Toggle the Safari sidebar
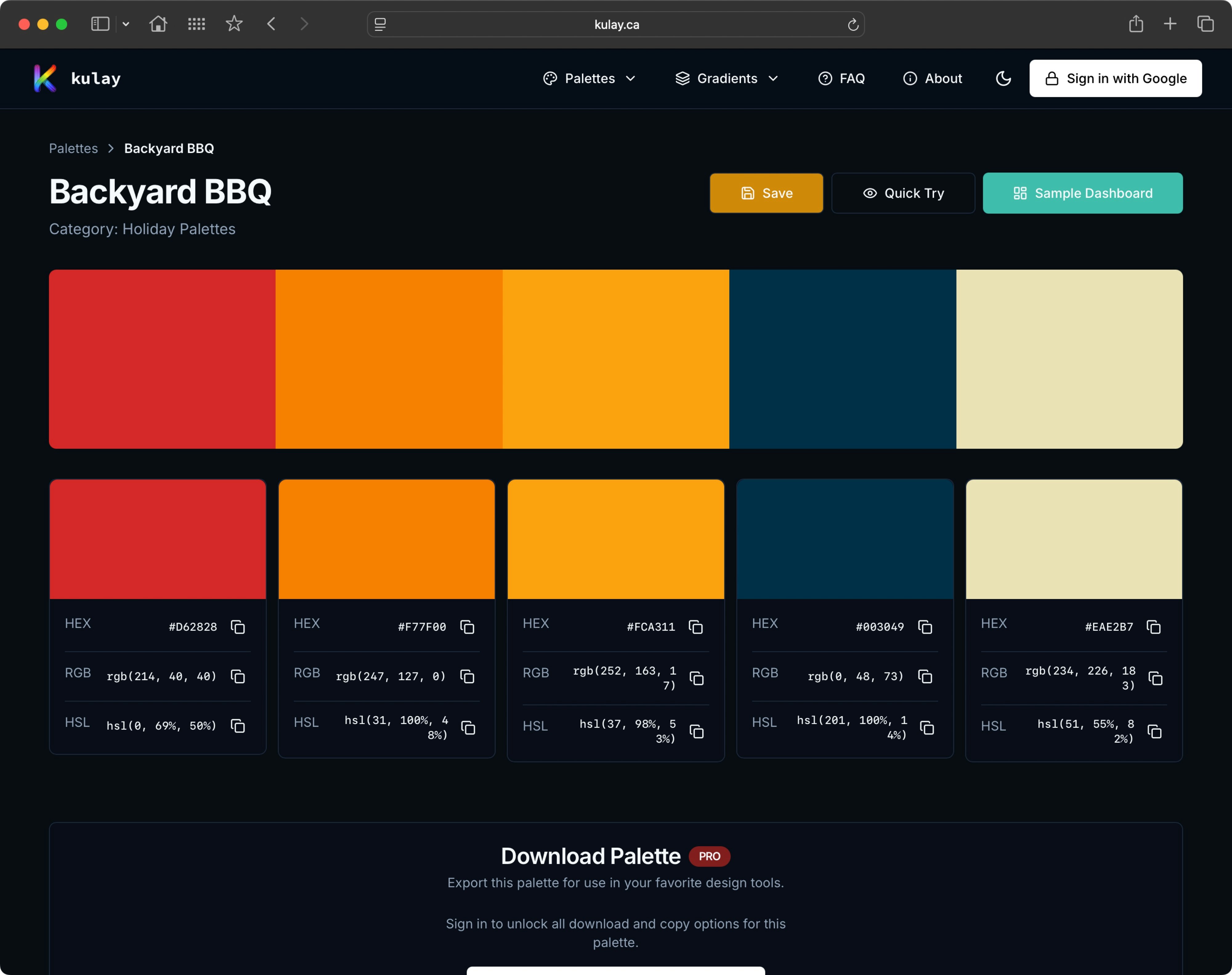The height and width of the screenshot is (975, 1232). point(100,24)
